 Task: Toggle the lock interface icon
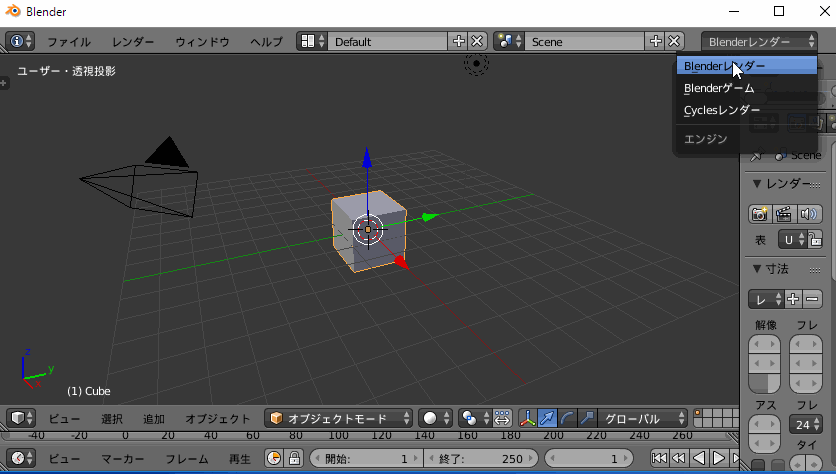pos(815,240)
